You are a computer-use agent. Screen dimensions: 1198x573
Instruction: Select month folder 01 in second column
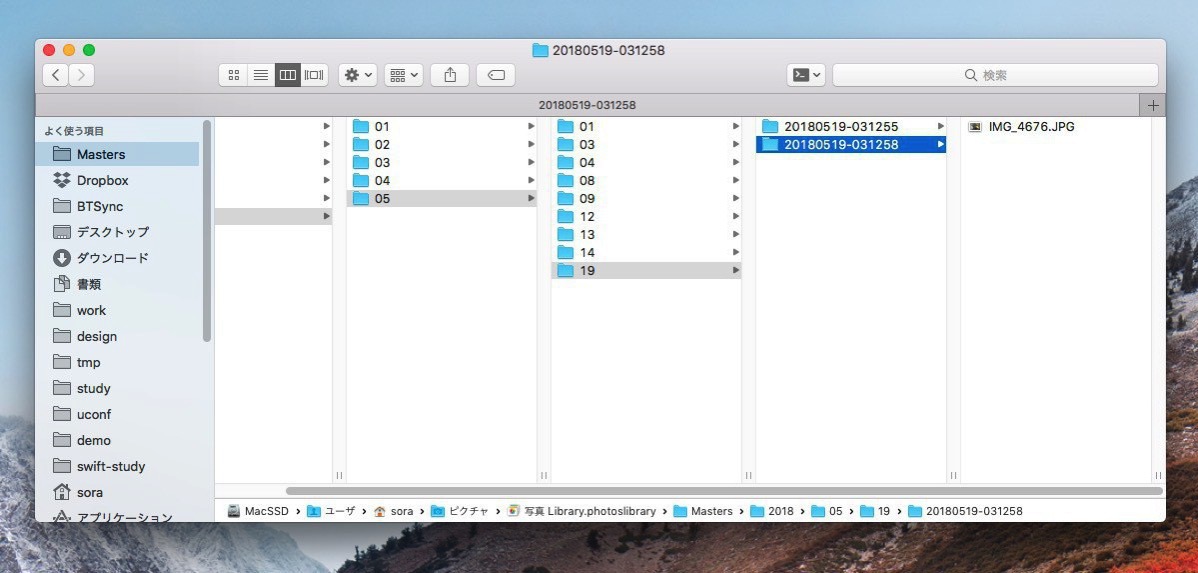click(x=442, y=127)
